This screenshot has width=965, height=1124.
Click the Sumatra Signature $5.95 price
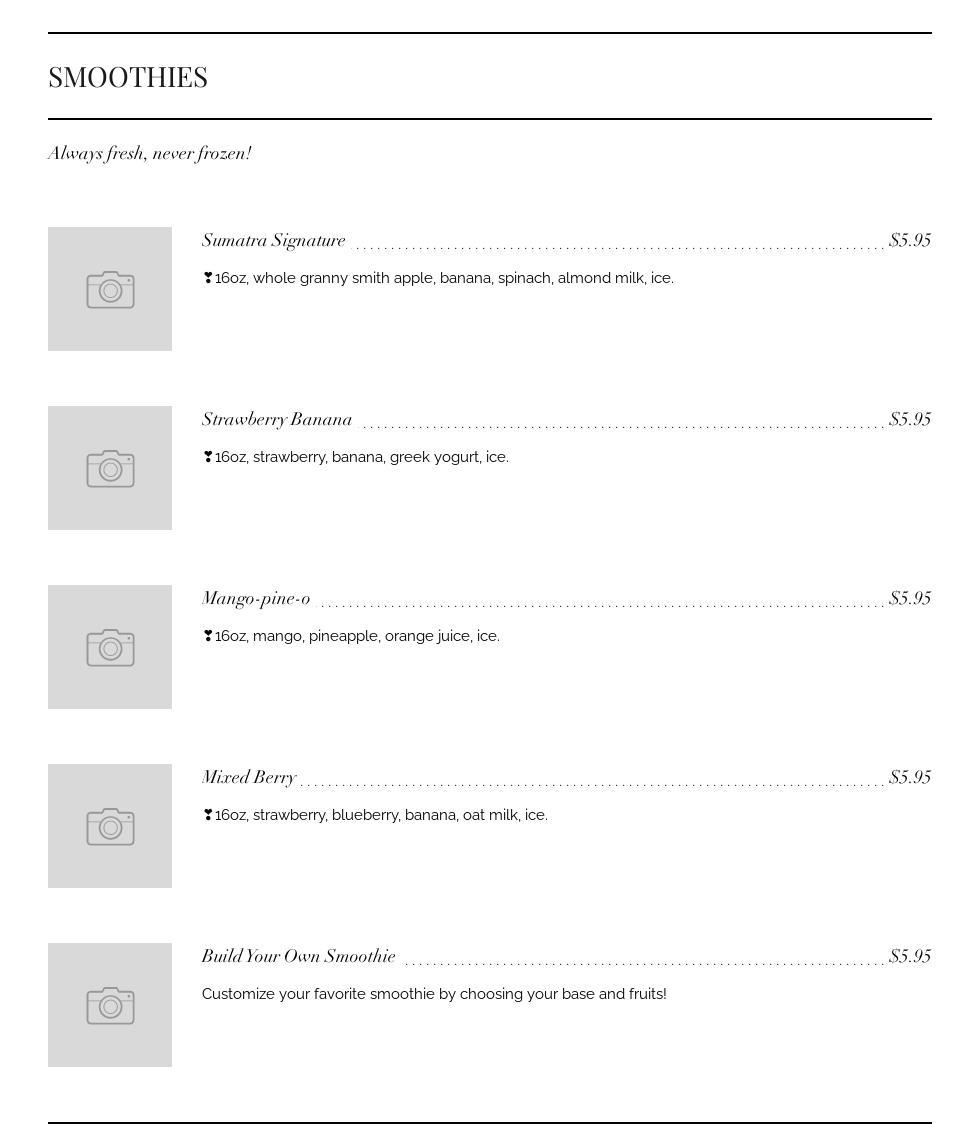point(909,241)
